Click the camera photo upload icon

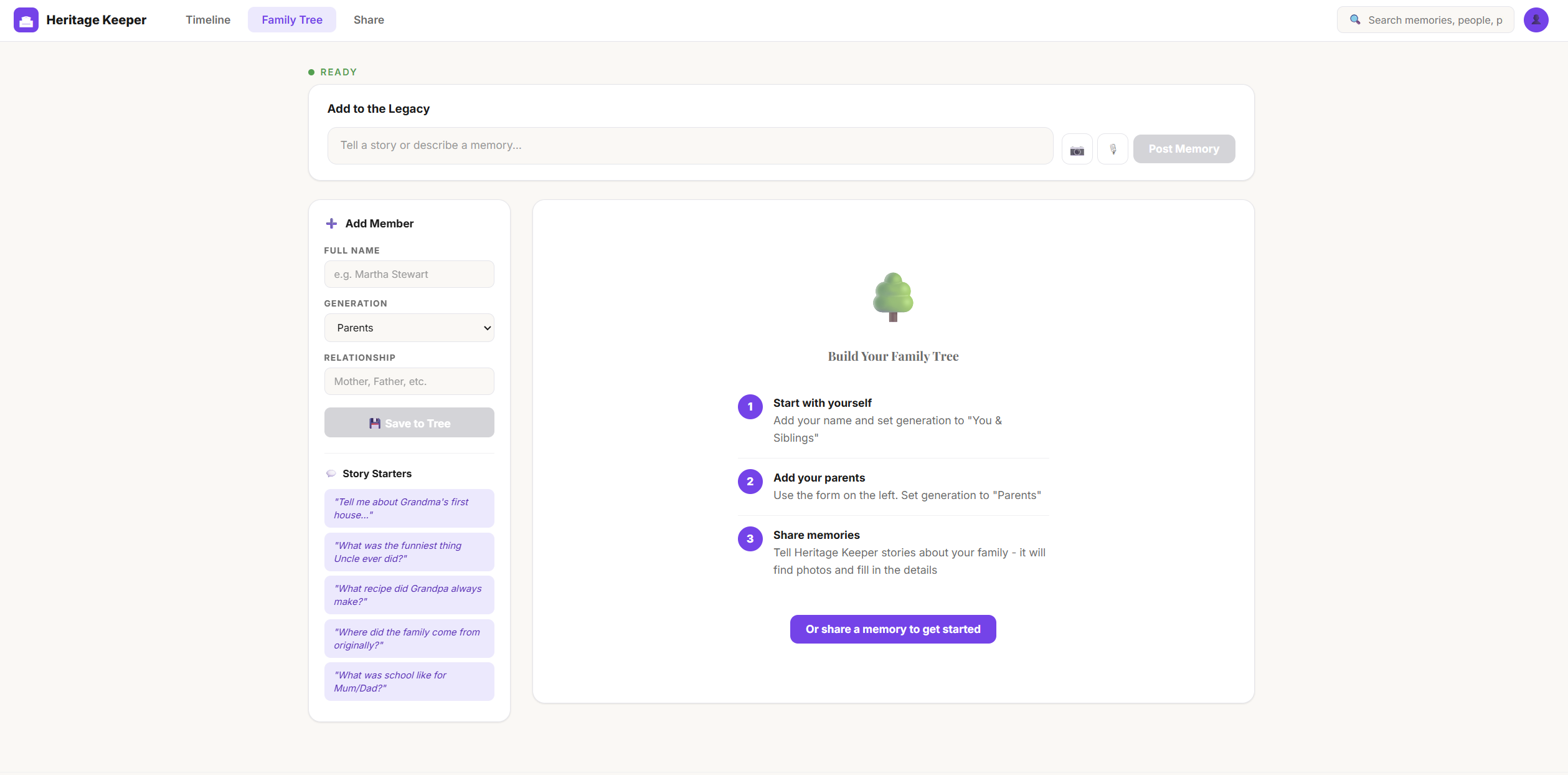coord(1077,150)
